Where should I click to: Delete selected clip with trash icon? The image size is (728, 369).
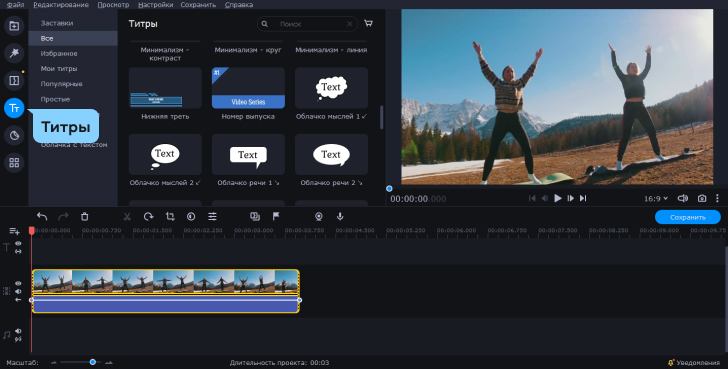click(x=84, y=216)
